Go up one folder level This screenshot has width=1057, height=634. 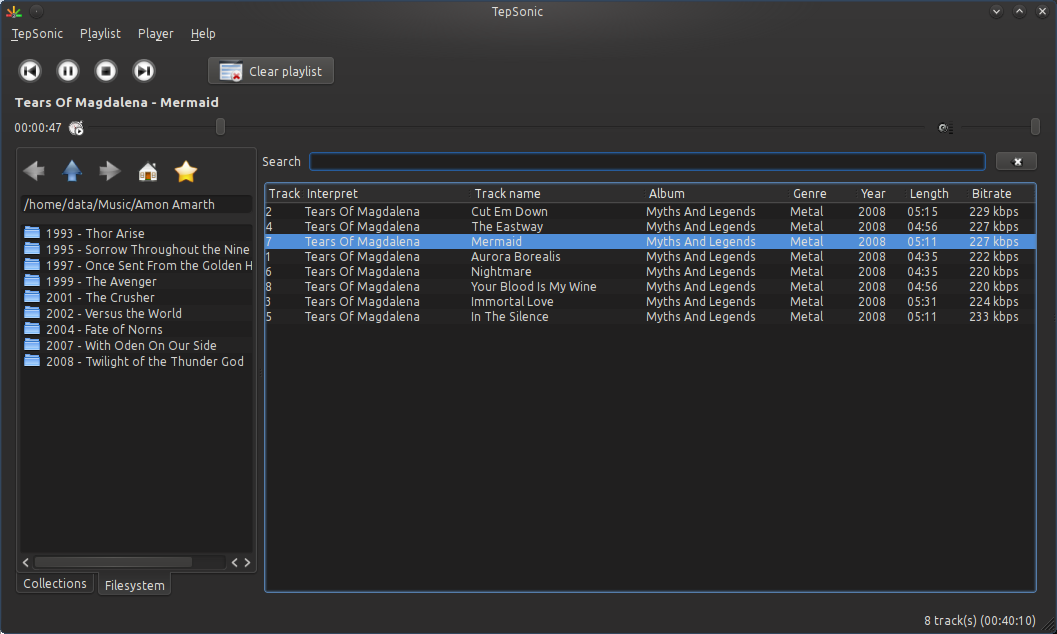(x=72, y=171)
